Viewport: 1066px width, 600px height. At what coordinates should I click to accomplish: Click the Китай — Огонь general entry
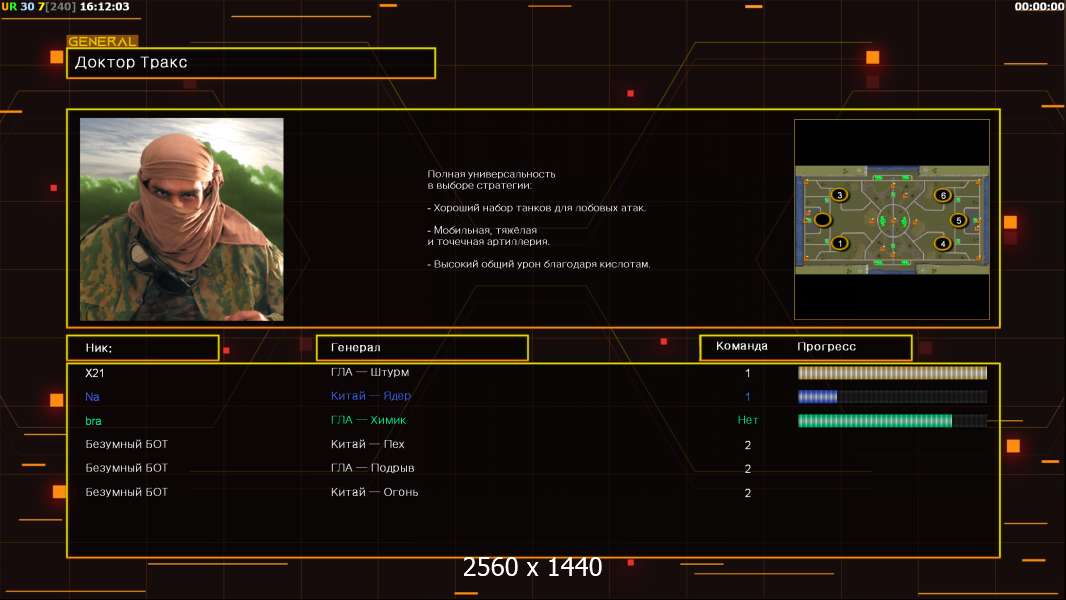pos(374,492)
